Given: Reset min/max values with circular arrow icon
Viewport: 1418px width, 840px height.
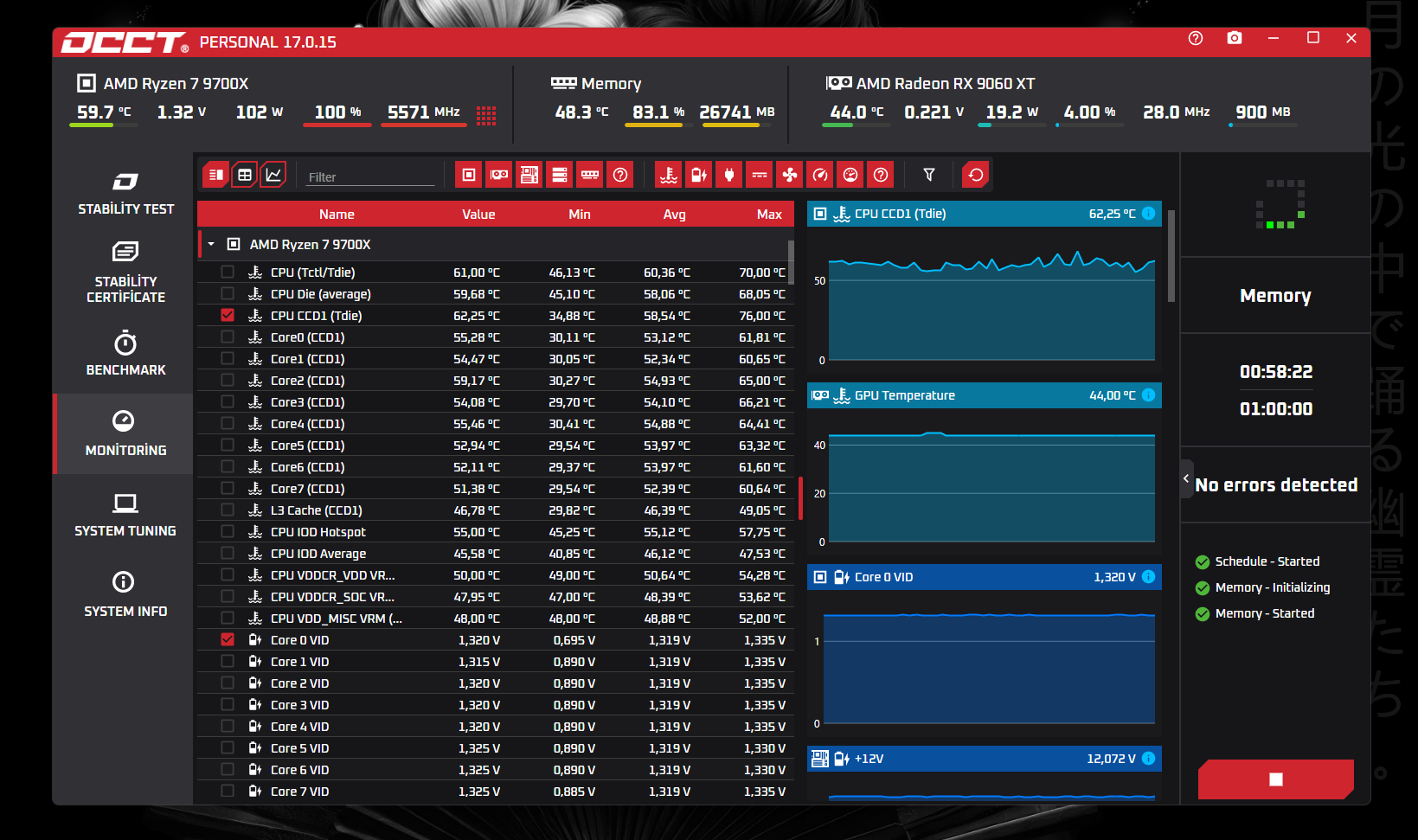Looking at the screenshot, I should point(976,175).
